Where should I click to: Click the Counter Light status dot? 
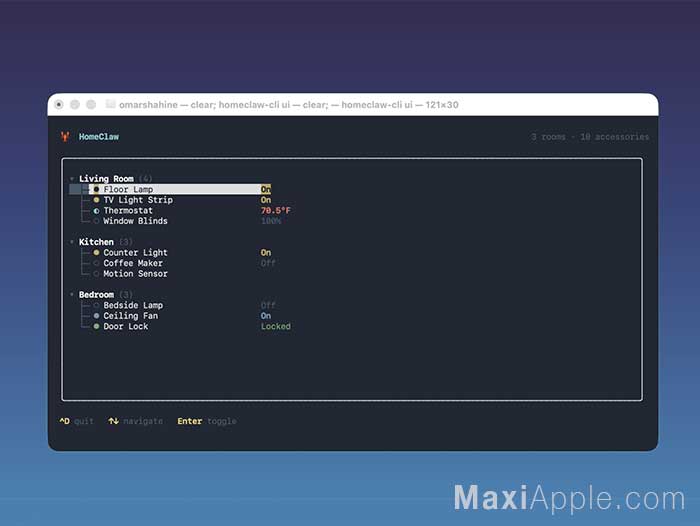point(96,253)
